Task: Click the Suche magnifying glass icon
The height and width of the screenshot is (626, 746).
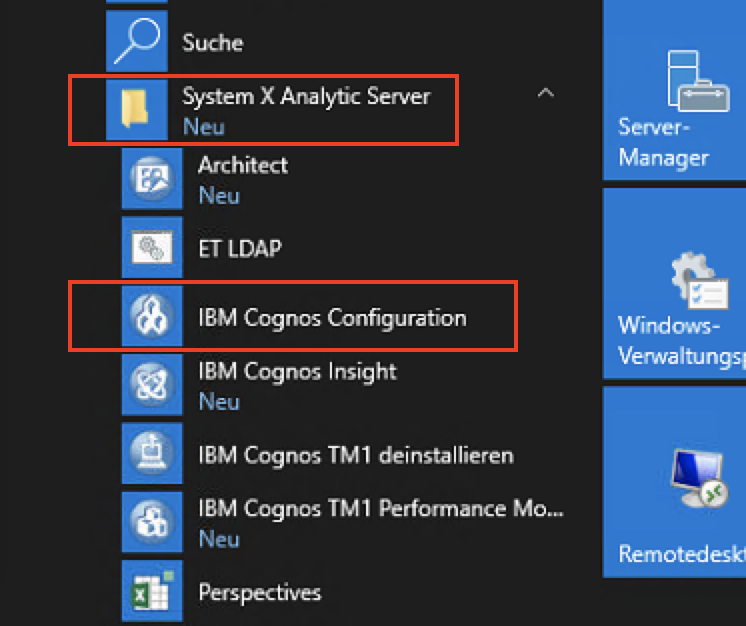Action: [136, 42]
